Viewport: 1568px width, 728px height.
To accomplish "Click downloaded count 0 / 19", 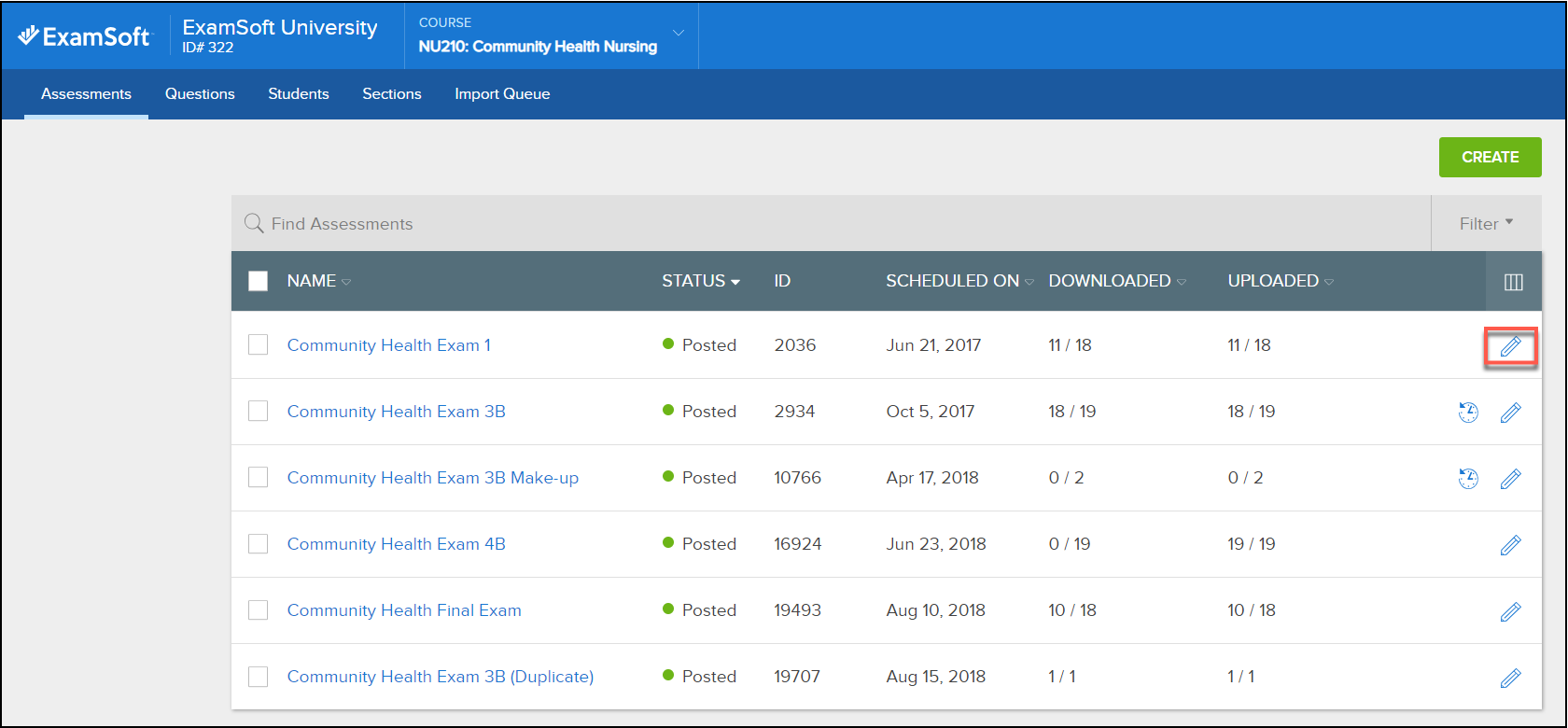I will pos(1070,544).
